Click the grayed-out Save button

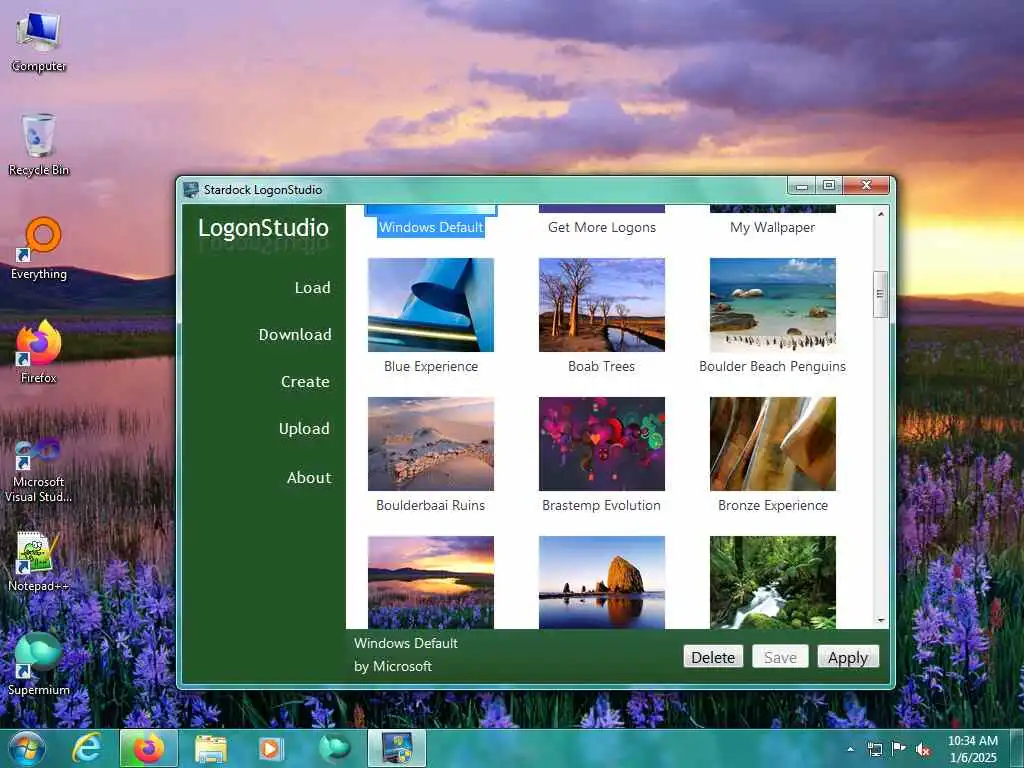(780, 657)
